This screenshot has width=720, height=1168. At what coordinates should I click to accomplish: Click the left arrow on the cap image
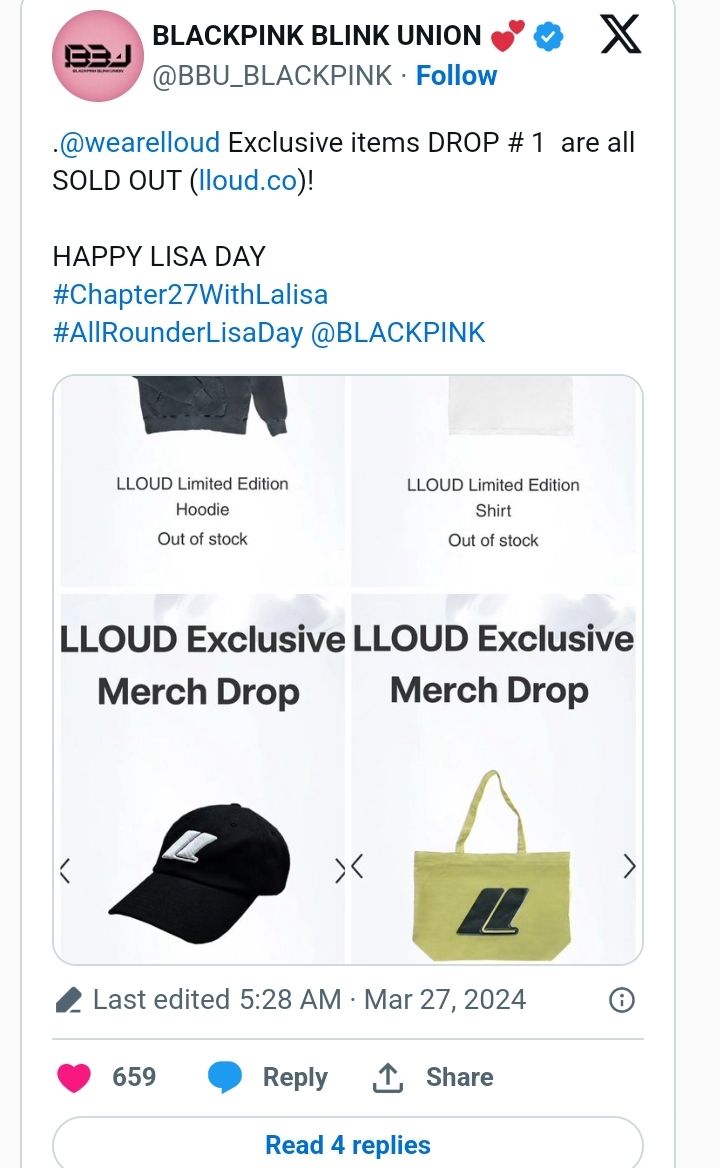point(65,871)
